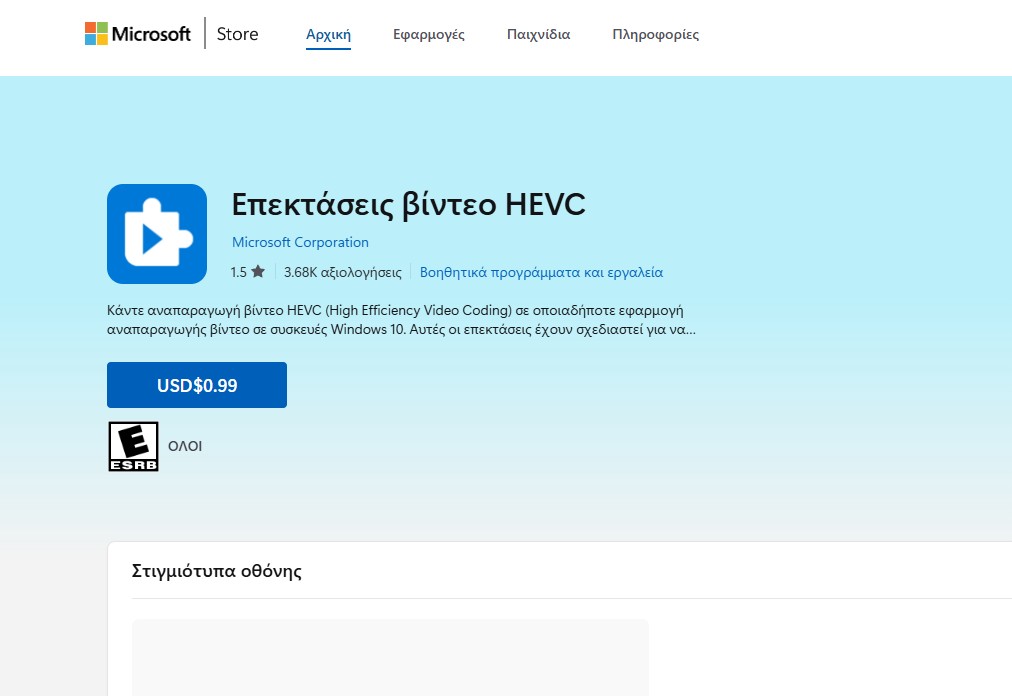Open the Store home link
Screen dimensions: 1012x696
tap(238, 34)
